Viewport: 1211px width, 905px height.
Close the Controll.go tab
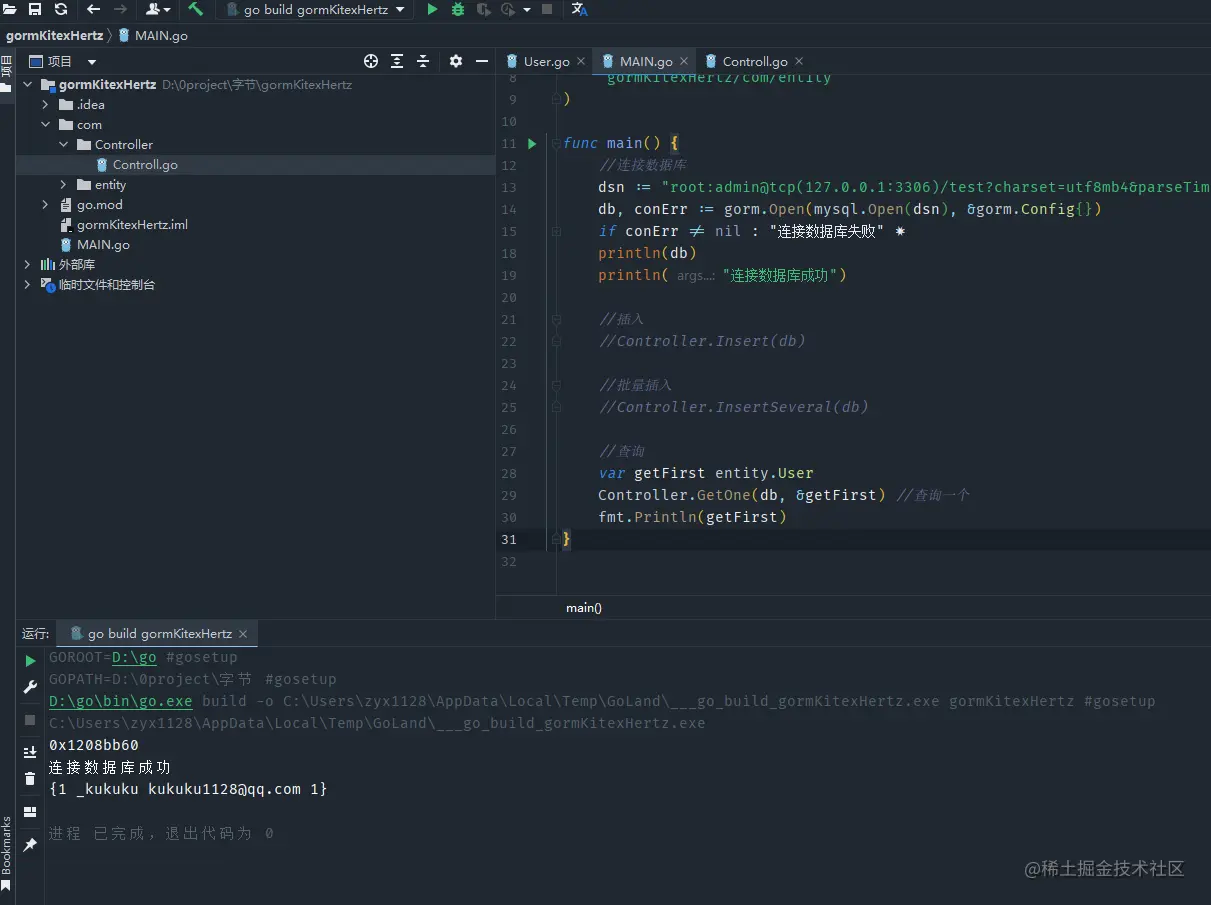pos(799,62)
